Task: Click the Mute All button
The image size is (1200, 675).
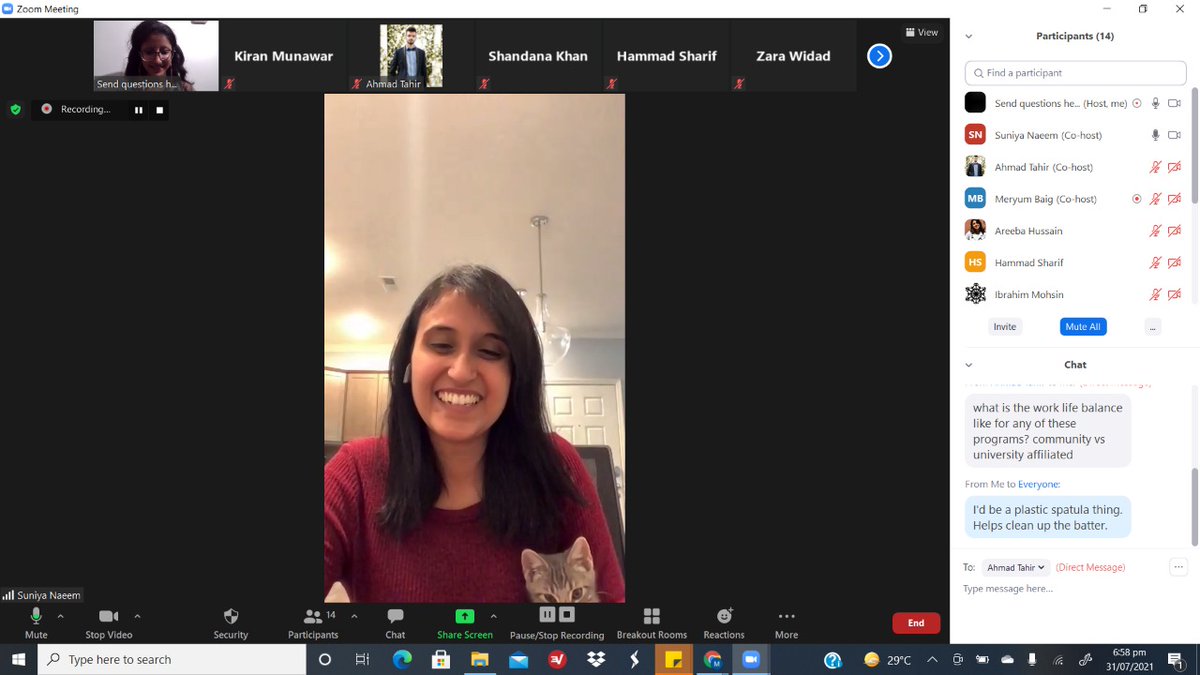Action: point(1083,327)
